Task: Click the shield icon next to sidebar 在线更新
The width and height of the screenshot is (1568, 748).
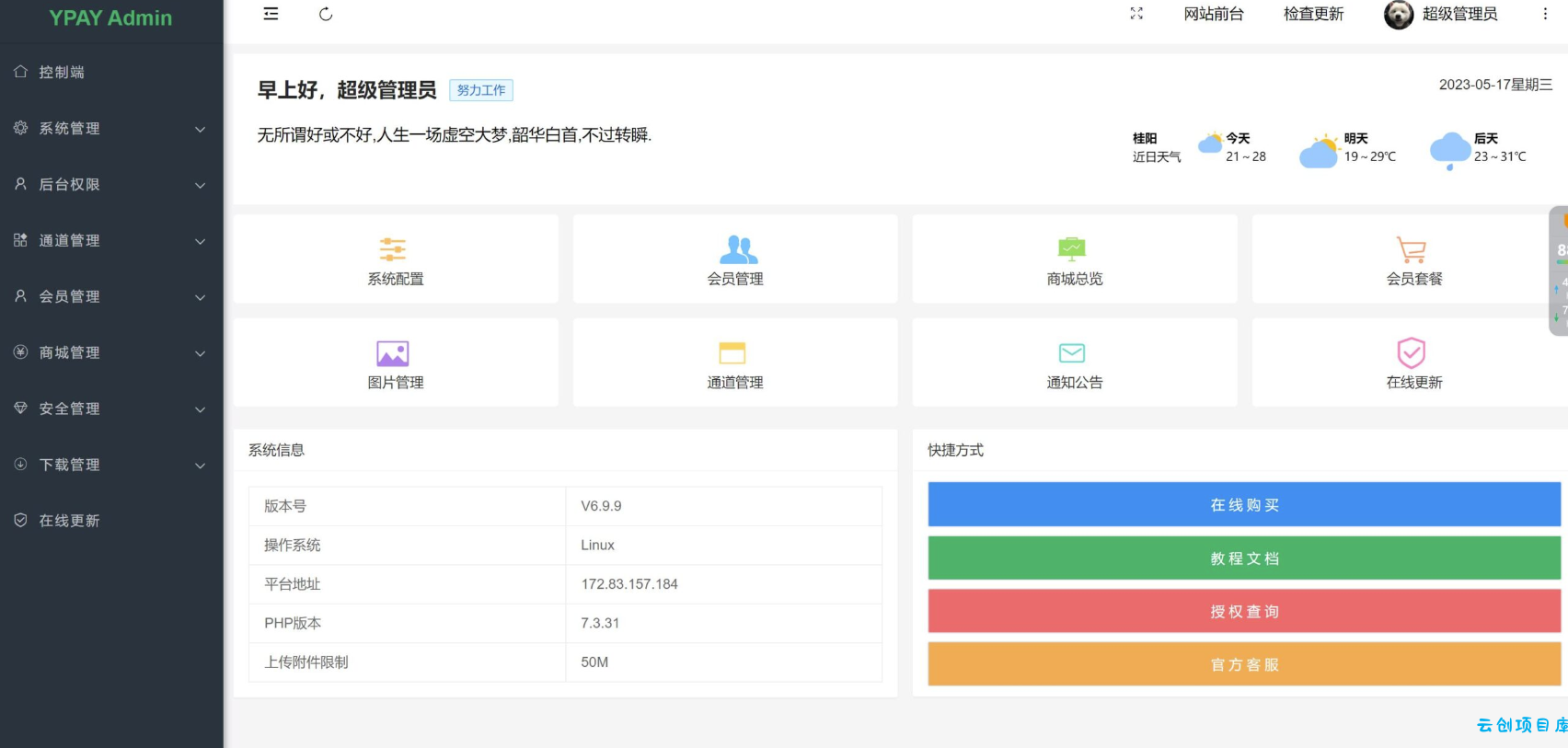Action: click(20, 520)
